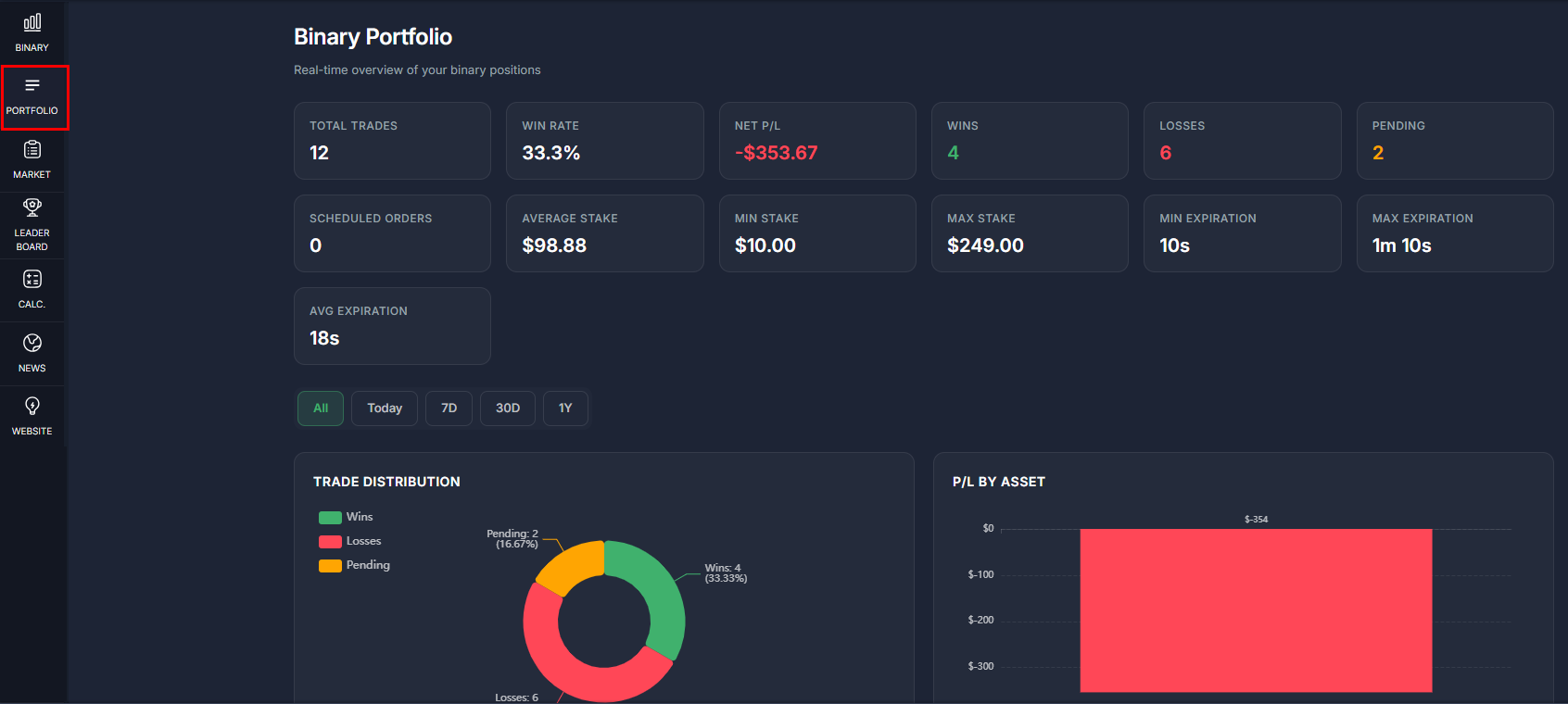Switch to the 30D time range

point(508,409)
